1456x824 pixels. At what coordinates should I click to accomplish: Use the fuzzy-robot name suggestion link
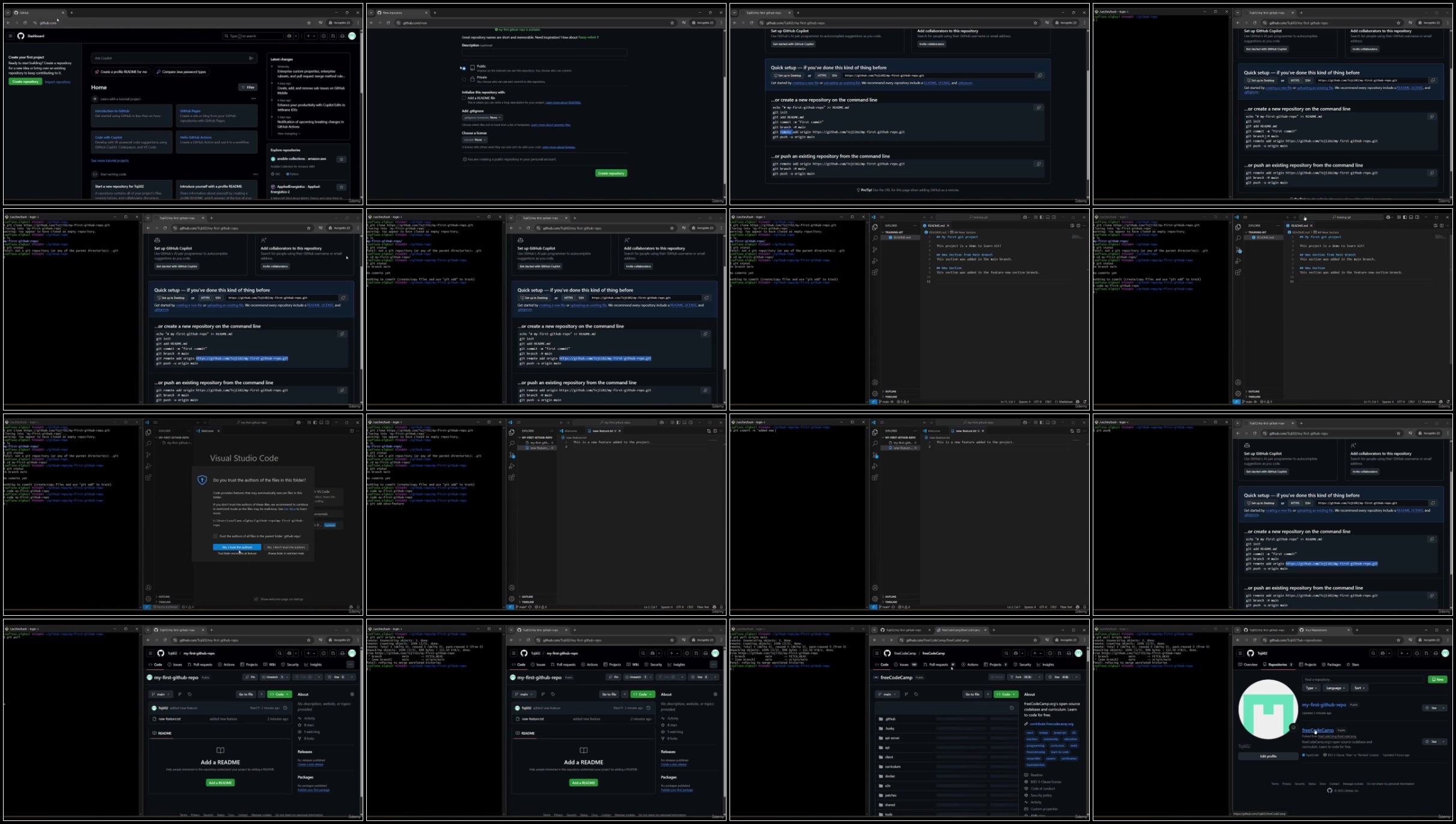587,37
